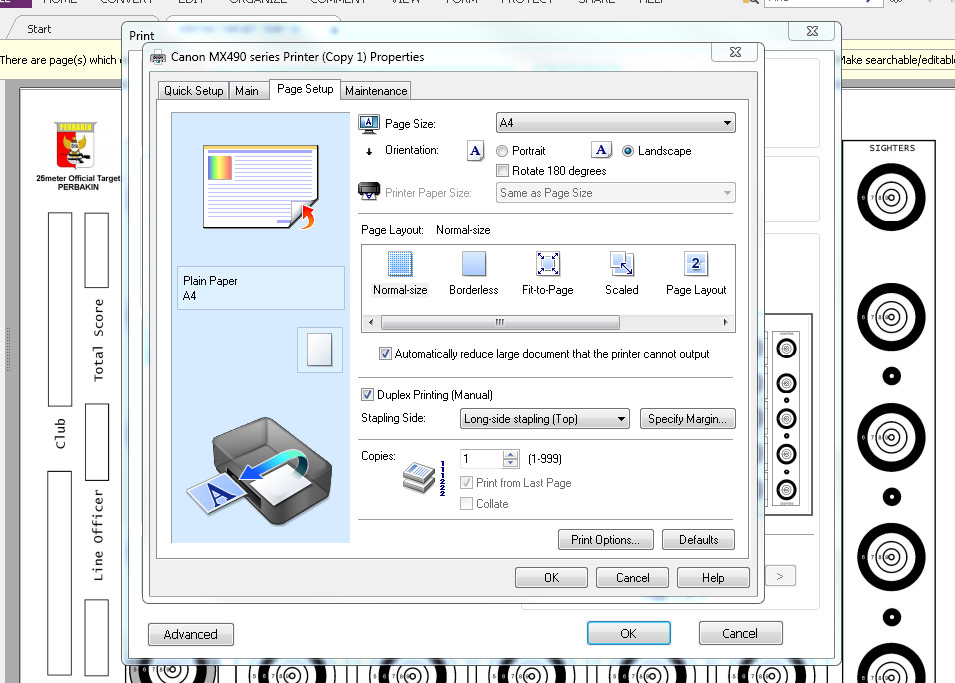The height and width of the screenshot is (683, 955).
Task: Click OK in the Properties dialog
Action: pos(551,578)
